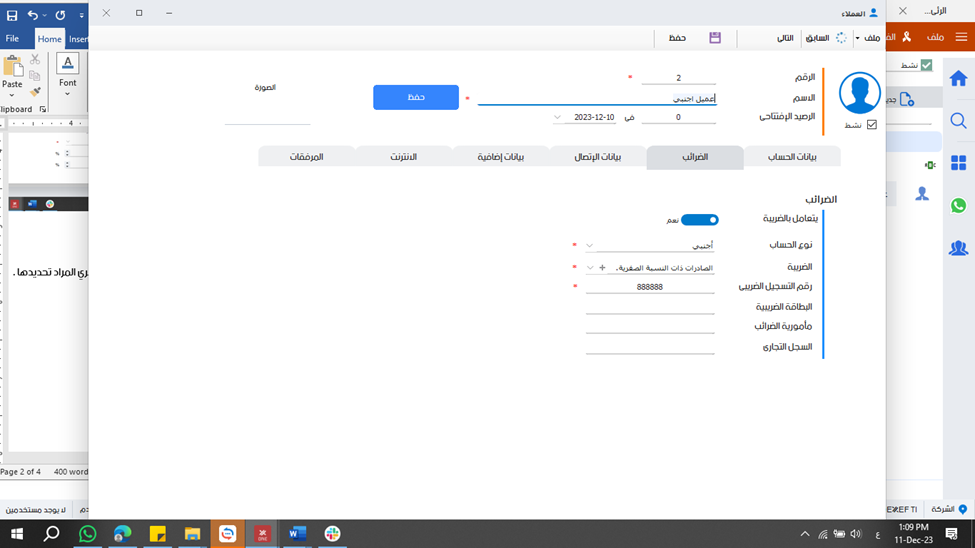
Task: Open the WhatsApp icon in right sidebar
Action: click(x=958, y=206)
